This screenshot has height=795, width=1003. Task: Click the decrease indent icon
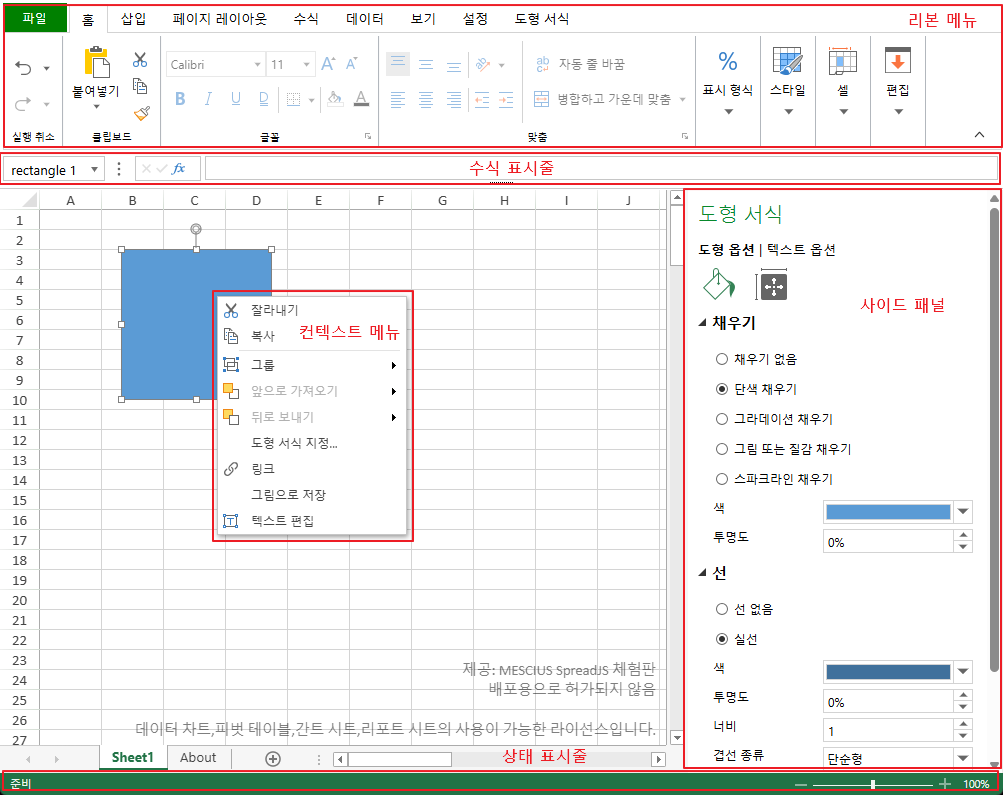point(482,99)
